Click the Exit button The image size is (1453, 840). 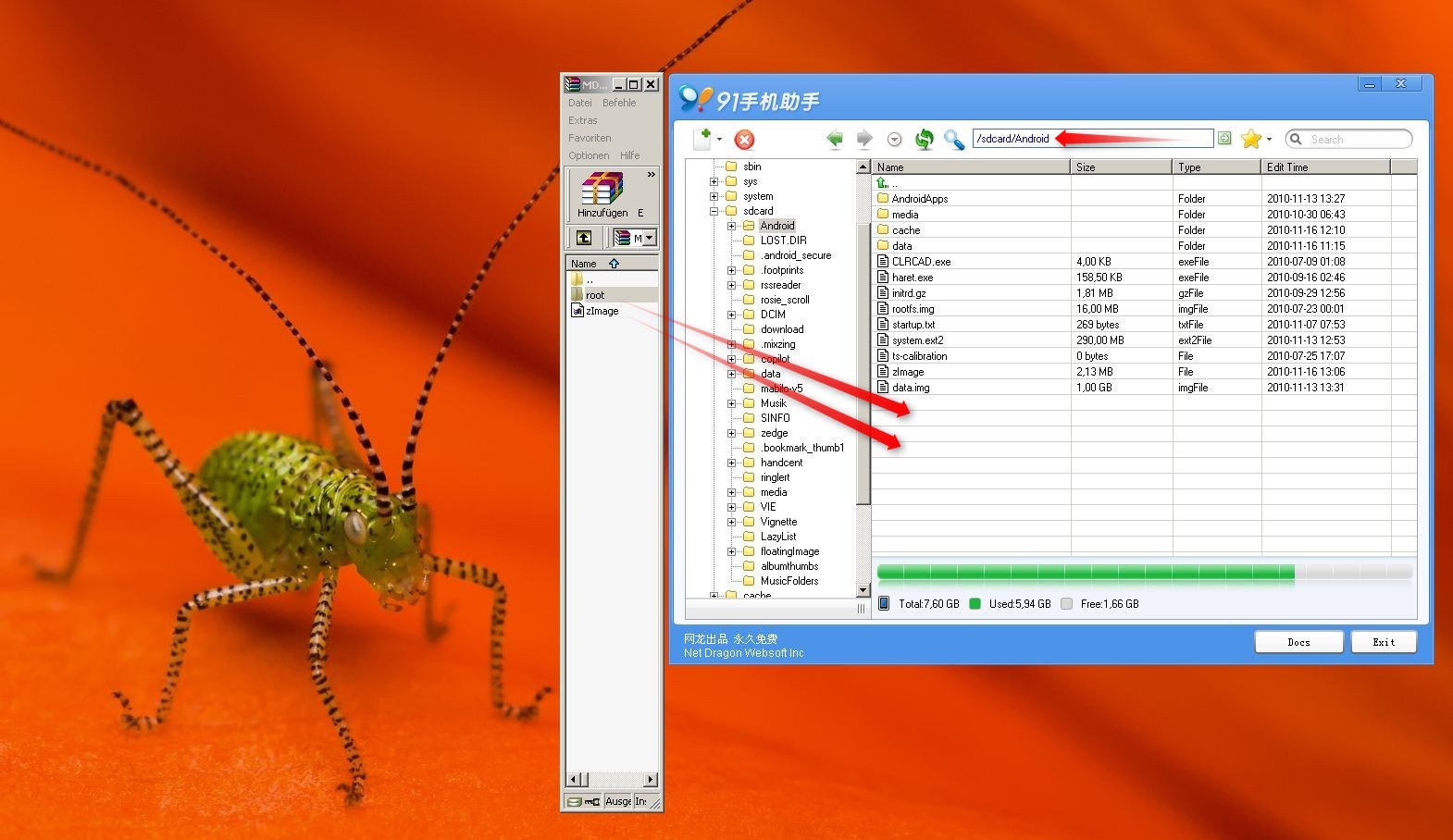[x=1384, y=642]
